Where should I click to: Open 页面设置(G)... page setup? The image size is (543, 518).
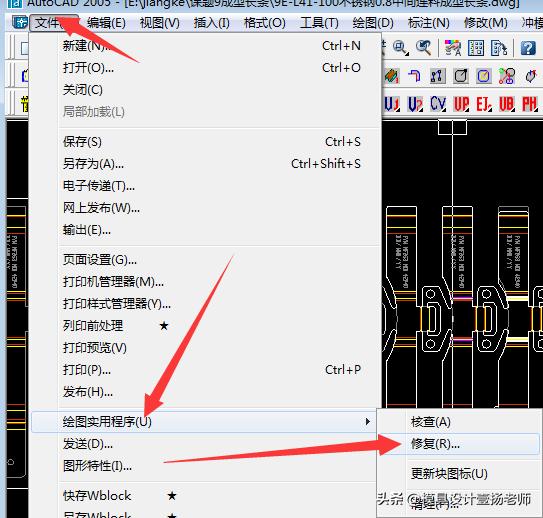pos(206,259)
